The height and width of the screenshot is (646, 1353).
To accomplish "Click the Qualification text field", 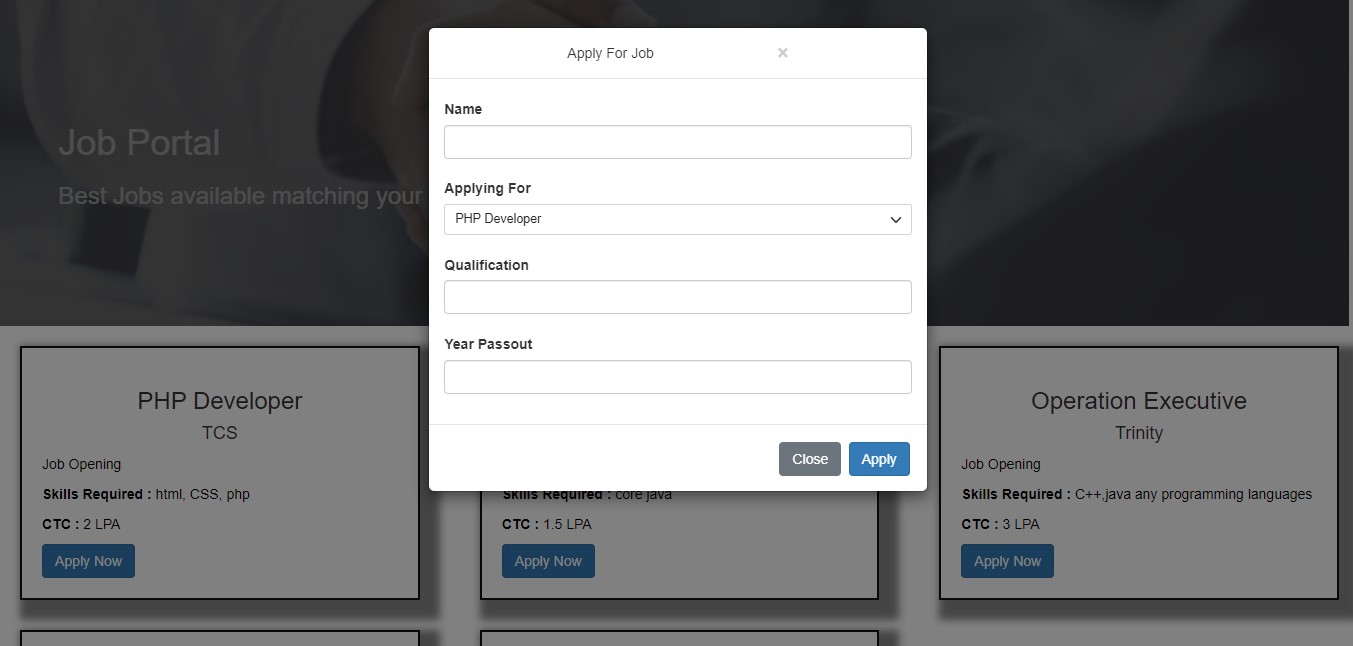I will (677, 296).
